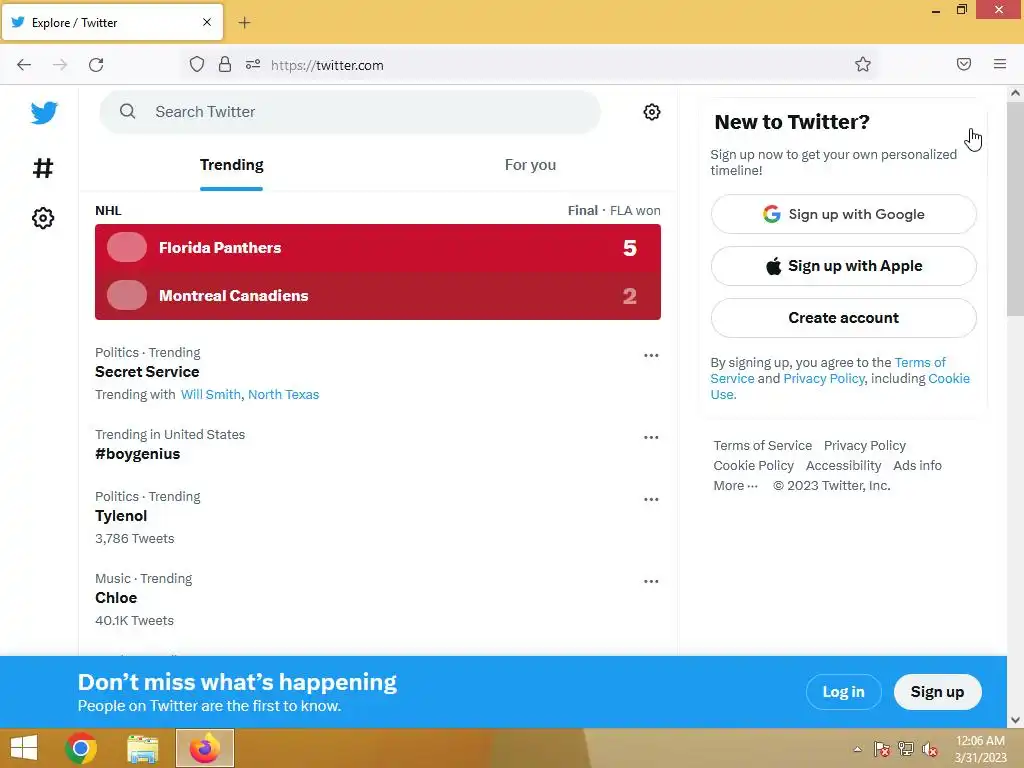Launch Chrome from the taskbar
This screenshot has width=1024, height=768.
(x=81, y=748)
